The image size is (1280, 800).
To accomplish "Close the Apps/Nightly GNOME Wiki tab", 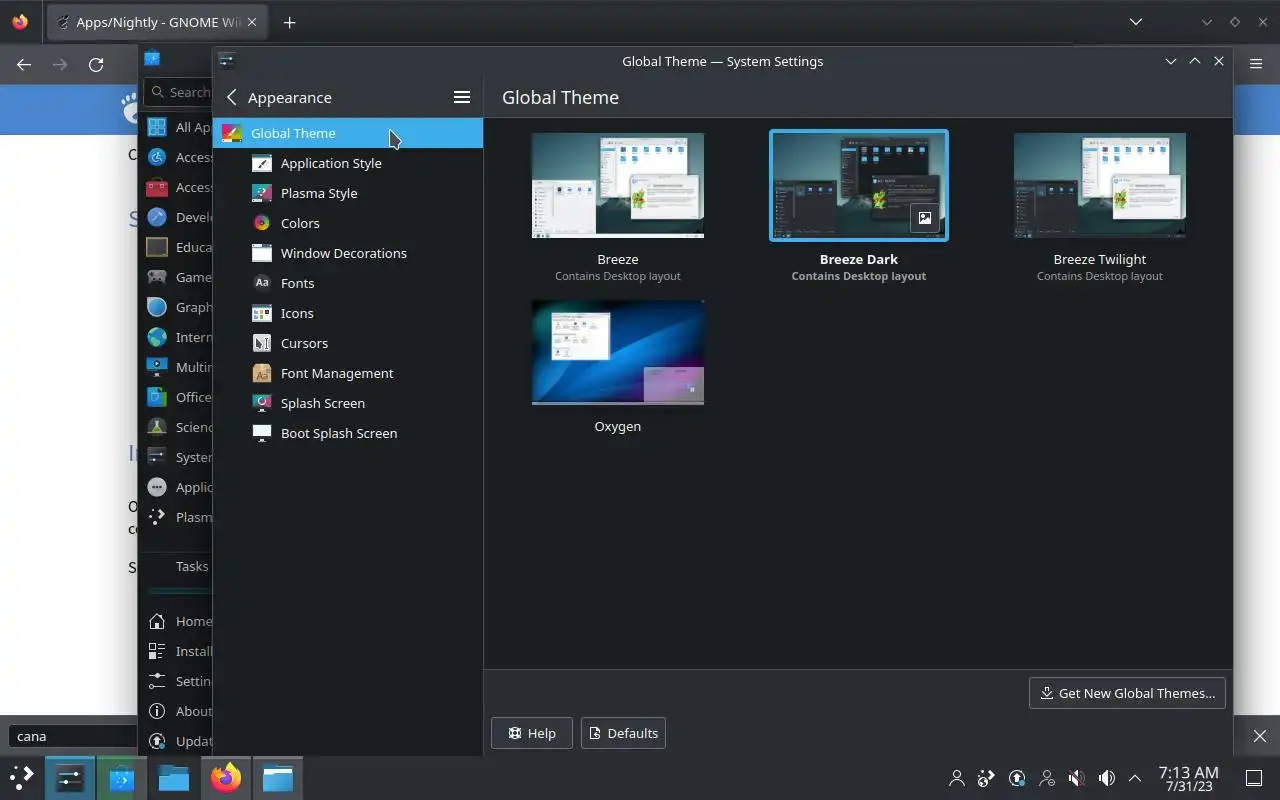I will [x=252, y=22].
